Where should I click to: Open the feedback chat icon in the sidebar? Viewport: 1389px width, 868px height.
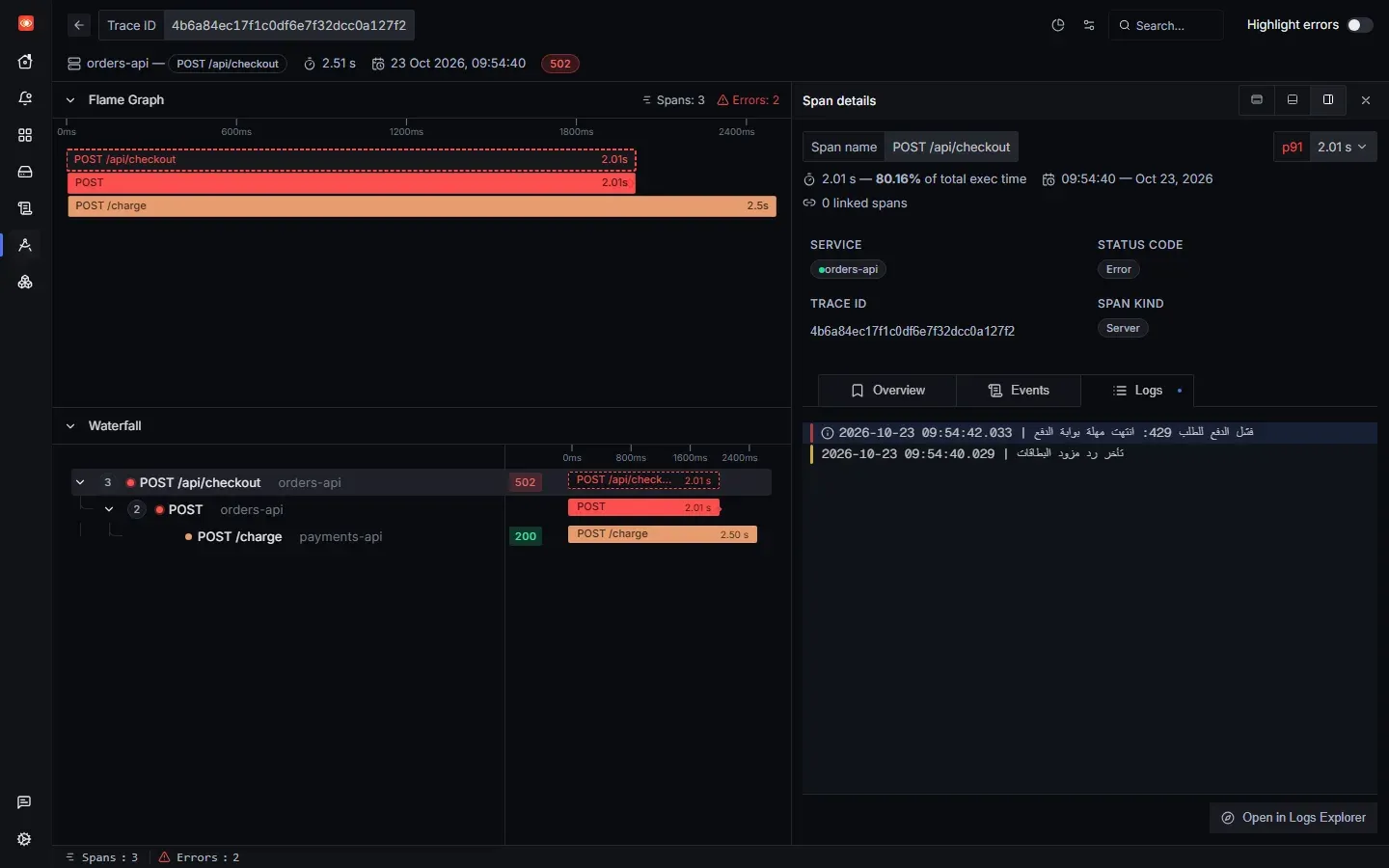click(x=25, y=802)
